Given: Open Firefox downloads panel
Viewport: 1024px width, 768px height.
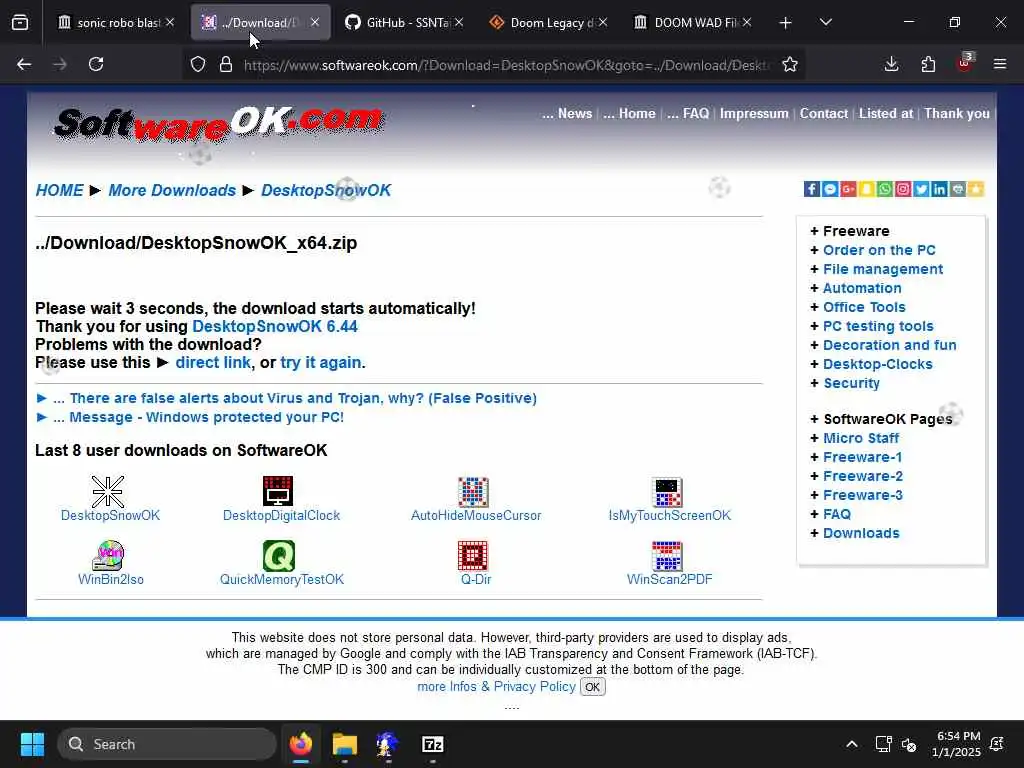Looking at the screenshot, I should pos(891,64).
